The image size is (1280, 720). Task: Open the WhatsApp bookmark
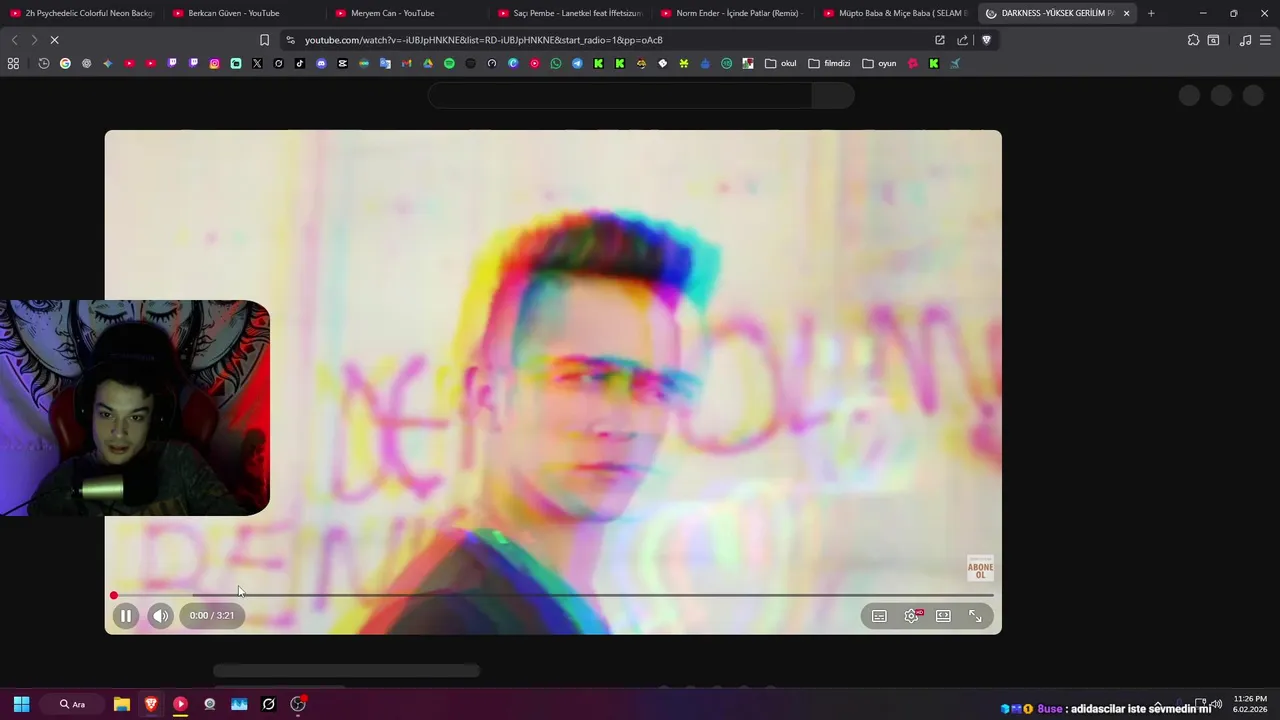click(x=556, y=63)
